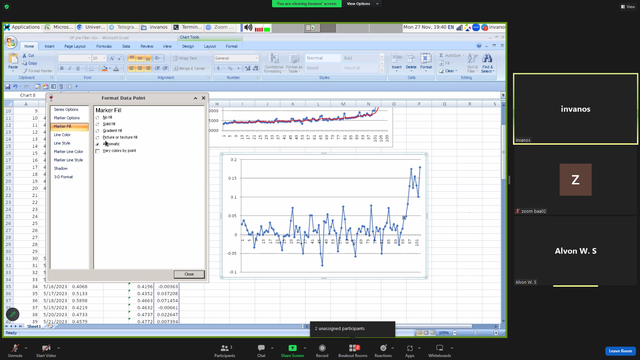Select the No fill radio option

98,118
